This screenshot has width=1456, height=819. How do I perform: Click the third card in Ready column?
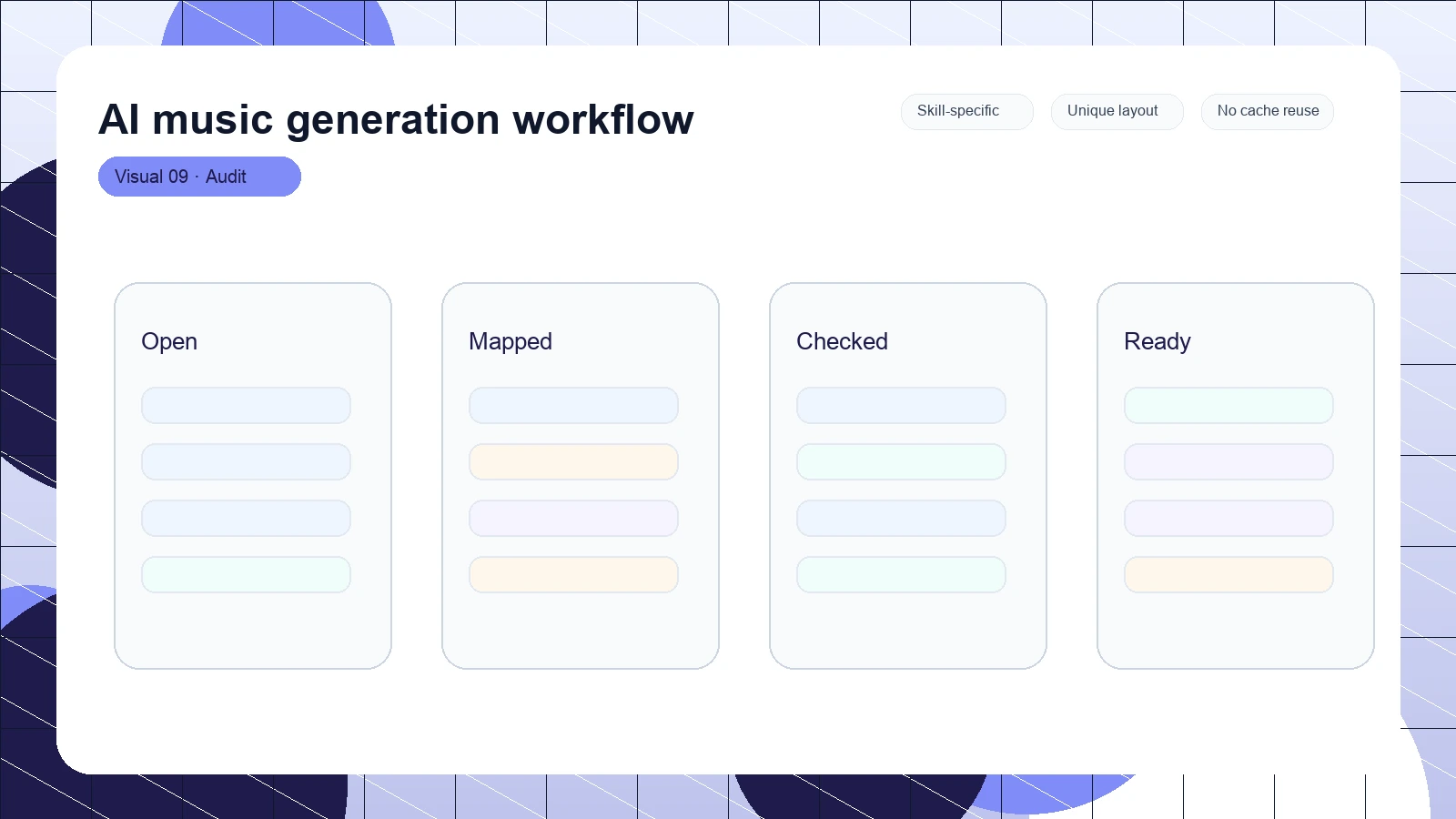(1228, 519)
